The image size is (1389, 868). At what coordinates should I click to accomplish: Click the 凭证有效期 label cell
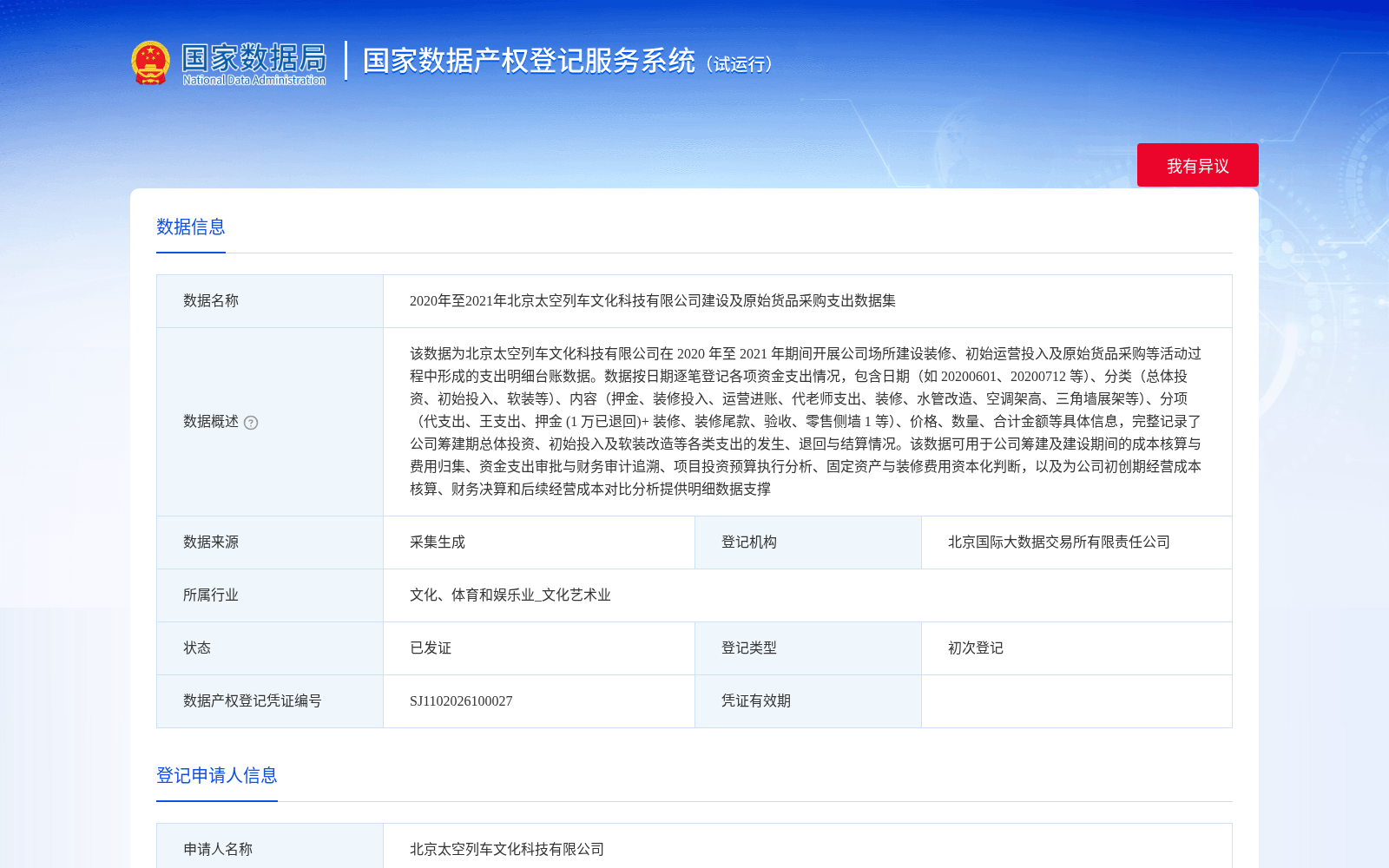[x=808, y=701]
